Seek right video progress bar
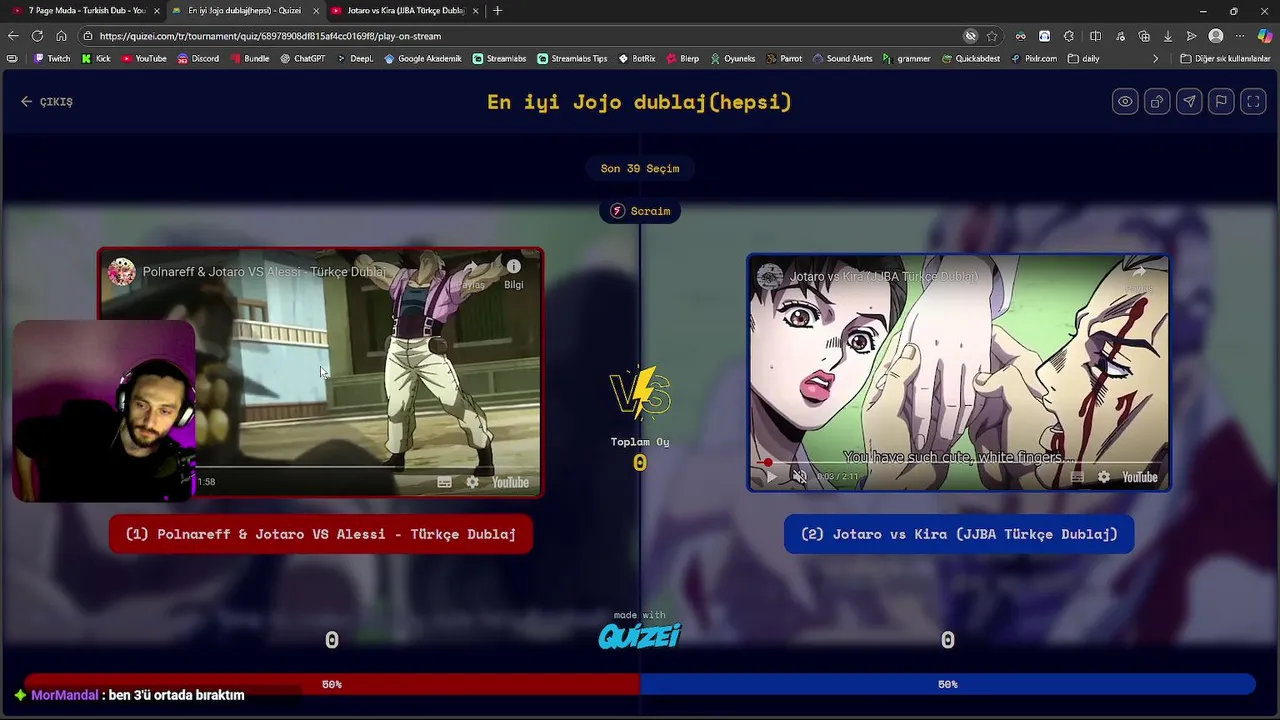Screen dimensions: 1280x720 [x=958, y=463]
